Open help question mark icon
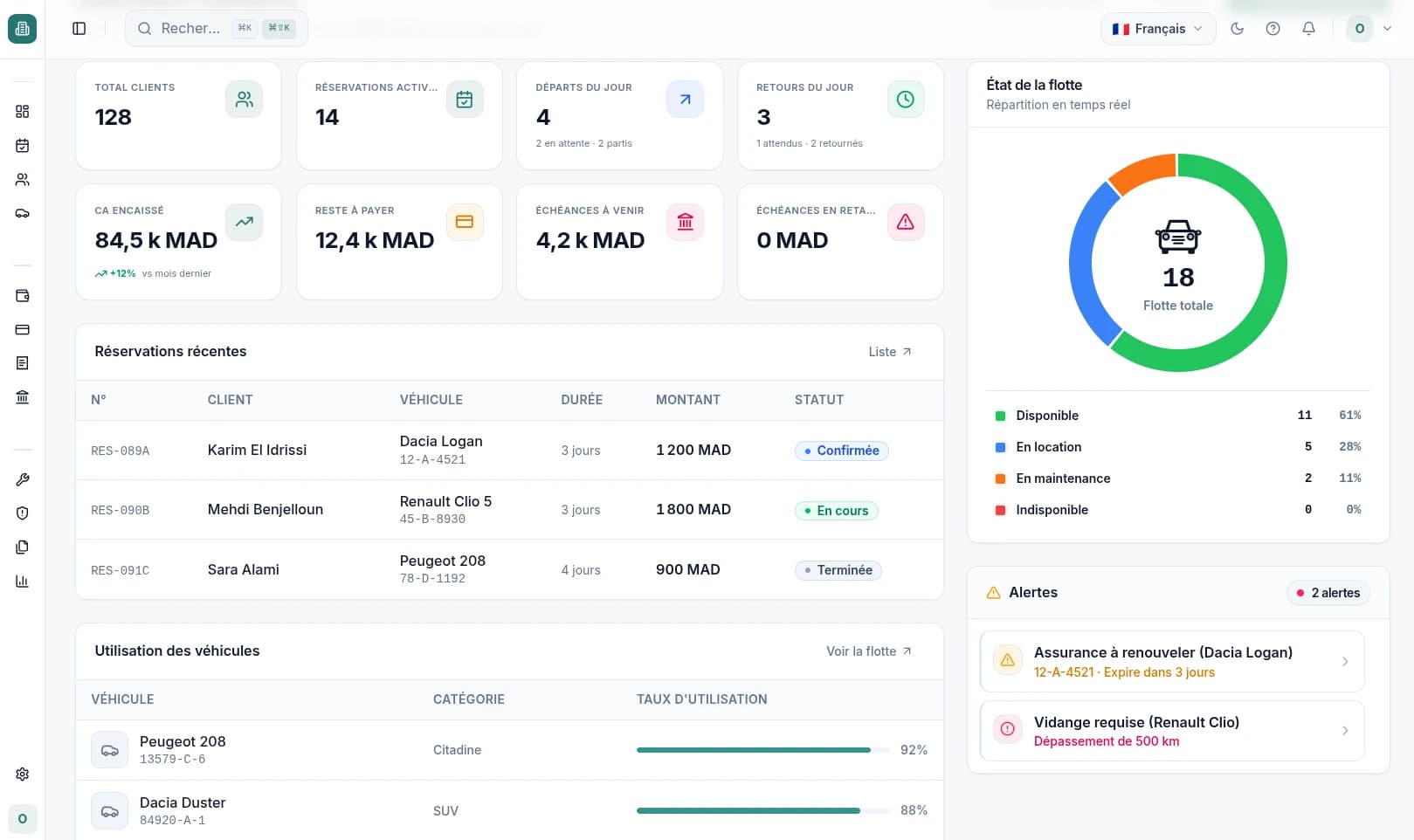 1273,29
